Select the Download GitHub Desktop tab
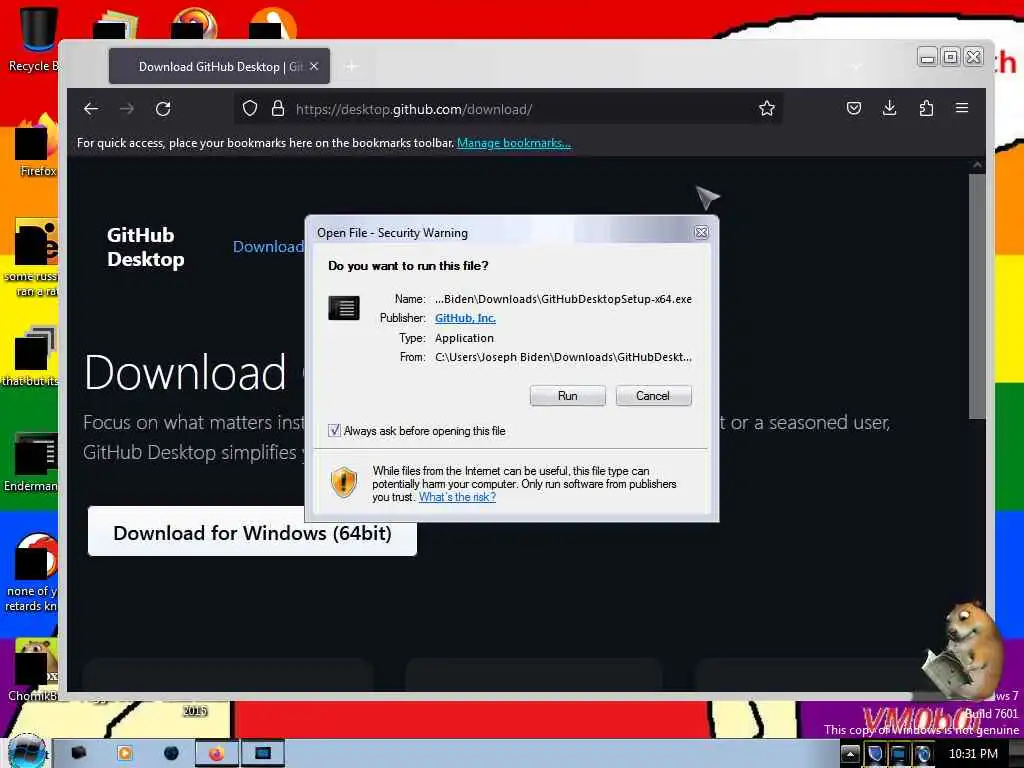 219,67
